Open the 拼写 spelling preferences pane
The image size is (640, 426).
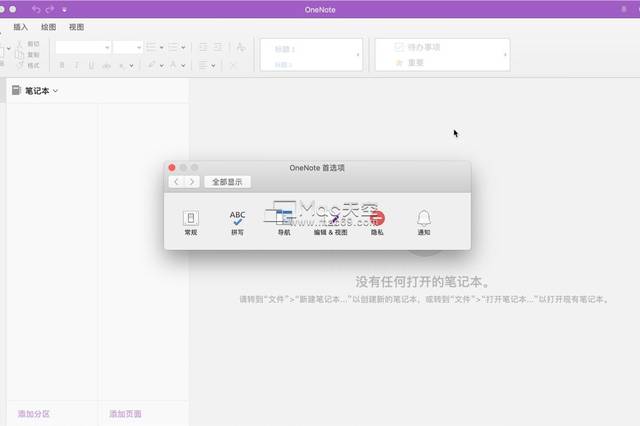237,222
